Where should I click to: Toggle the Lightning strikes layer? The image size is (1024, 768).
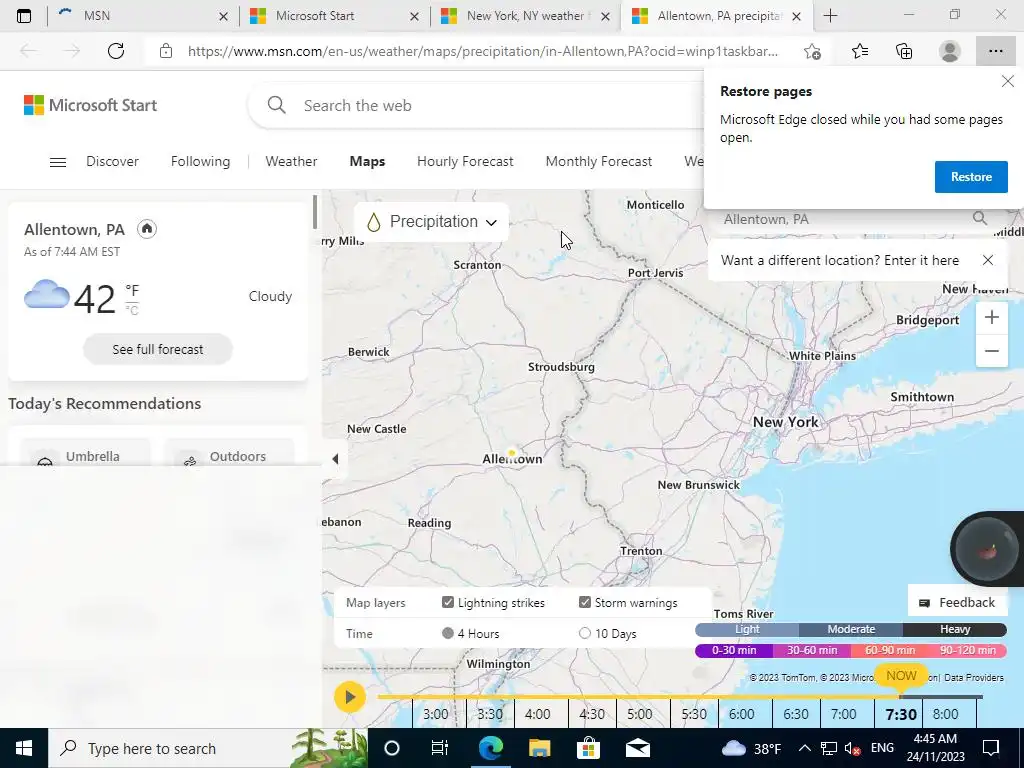pos(447,602)
